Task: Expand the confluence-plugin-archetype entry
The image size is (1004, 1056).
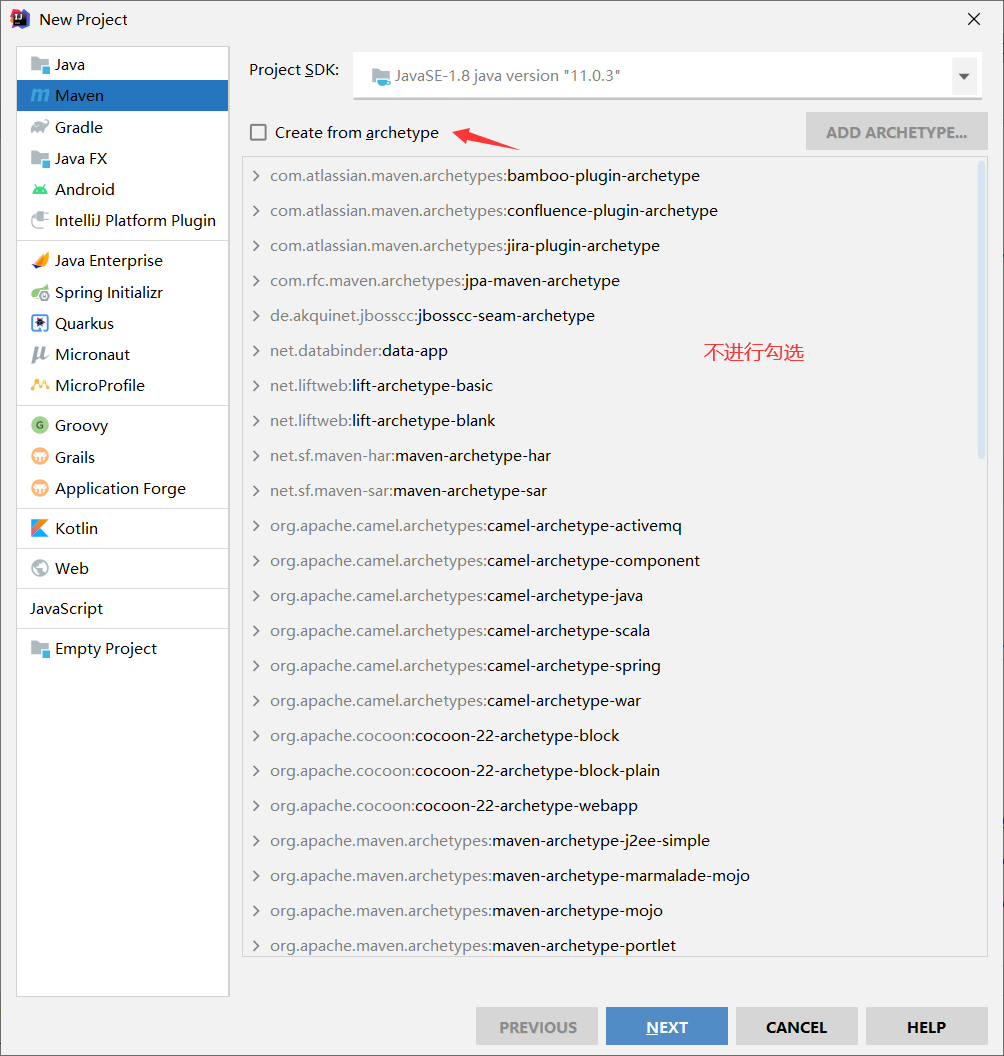Action: pyautogui.click(x=256, y=211)
